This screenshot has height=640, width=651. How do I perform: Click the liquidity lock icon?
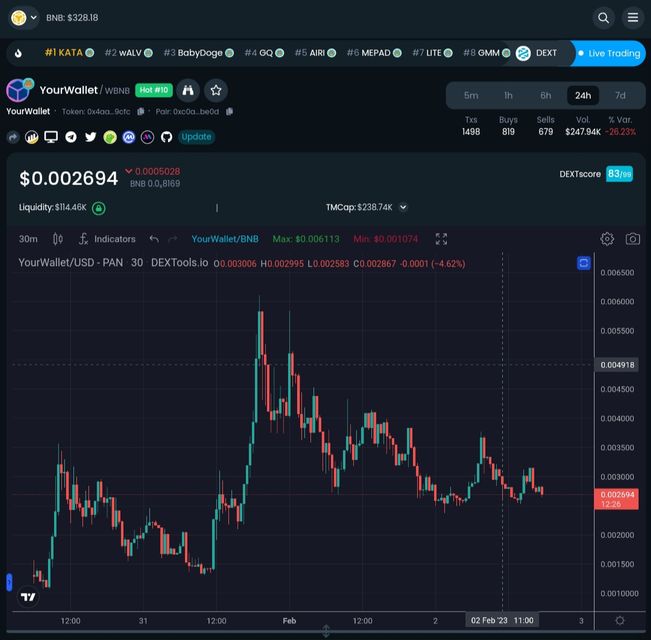(x=98, y=208)
